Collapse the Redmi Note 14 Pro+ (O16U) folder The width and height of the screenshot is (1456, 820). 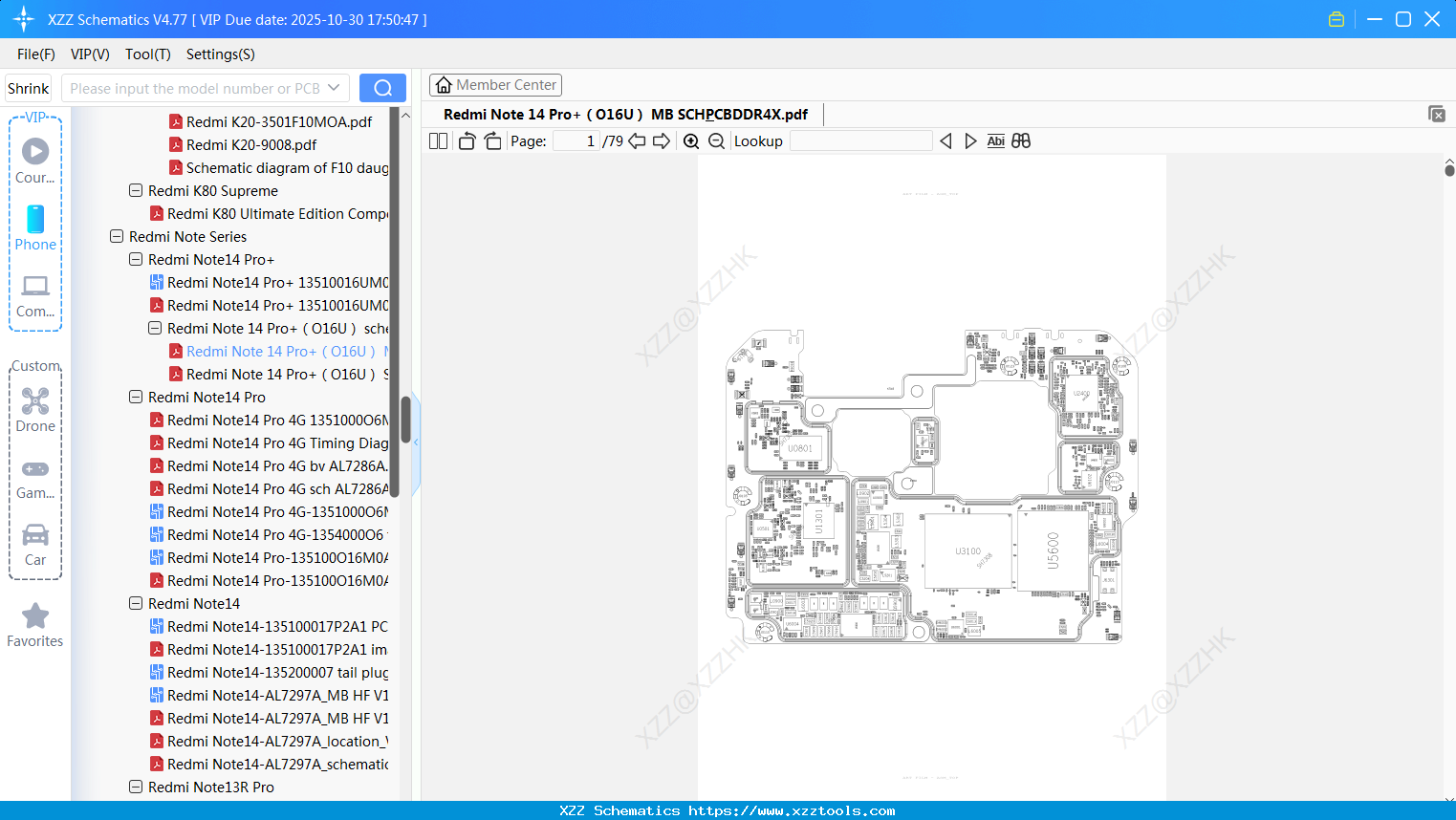(x=155, y=328)
